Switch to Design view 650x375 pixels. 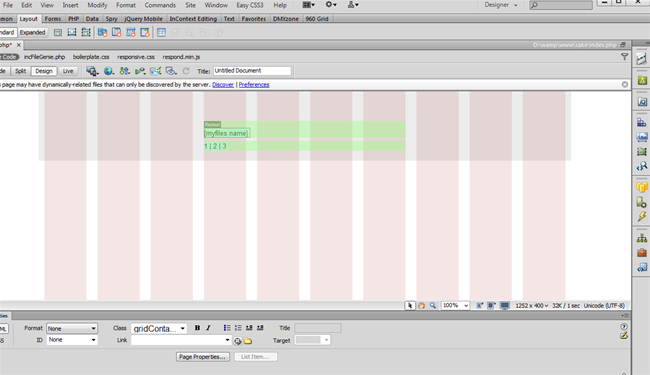pyautogui.click(x=44, y=71)
